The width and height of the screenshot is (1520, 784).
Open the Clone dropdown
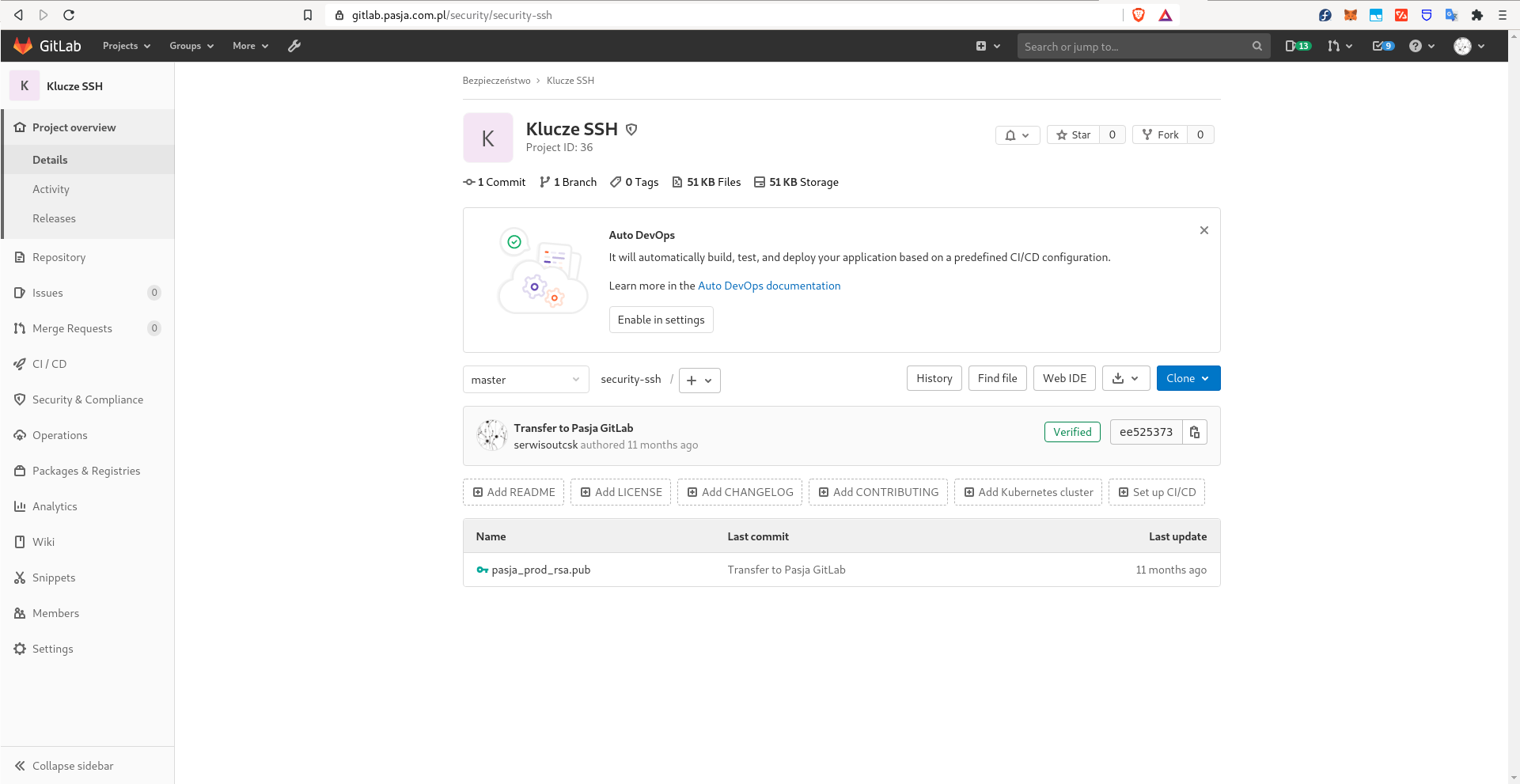[x=1188, y=378]
